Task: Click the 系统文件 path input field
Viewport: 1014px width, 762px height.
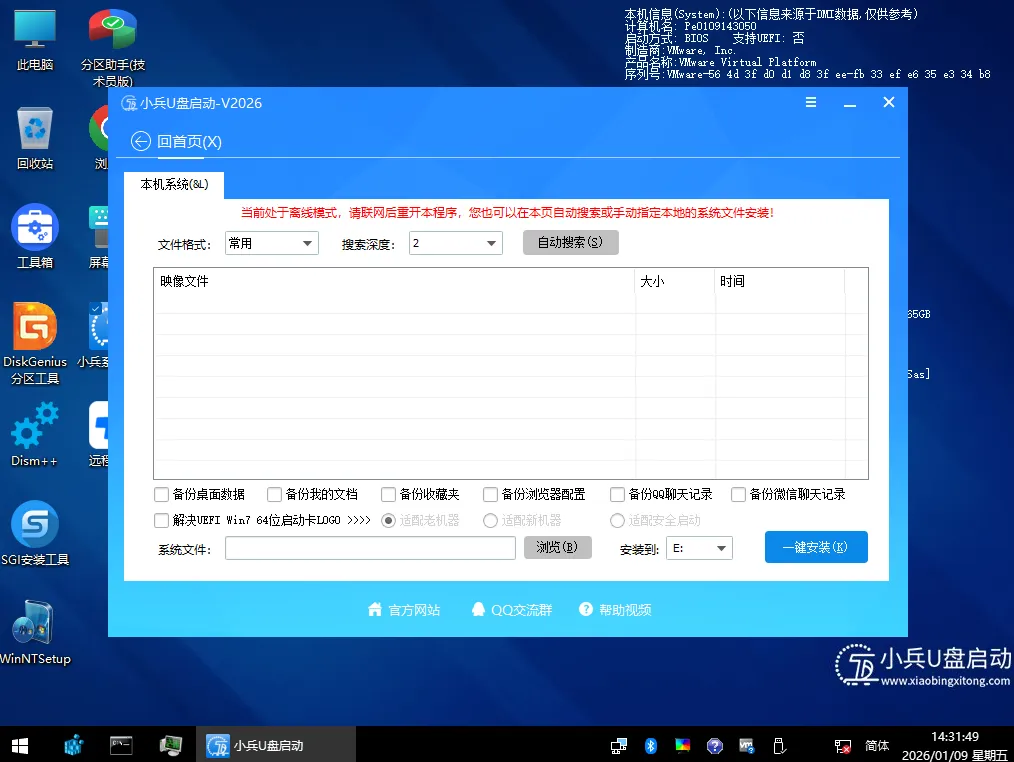Action: point(370,548)
